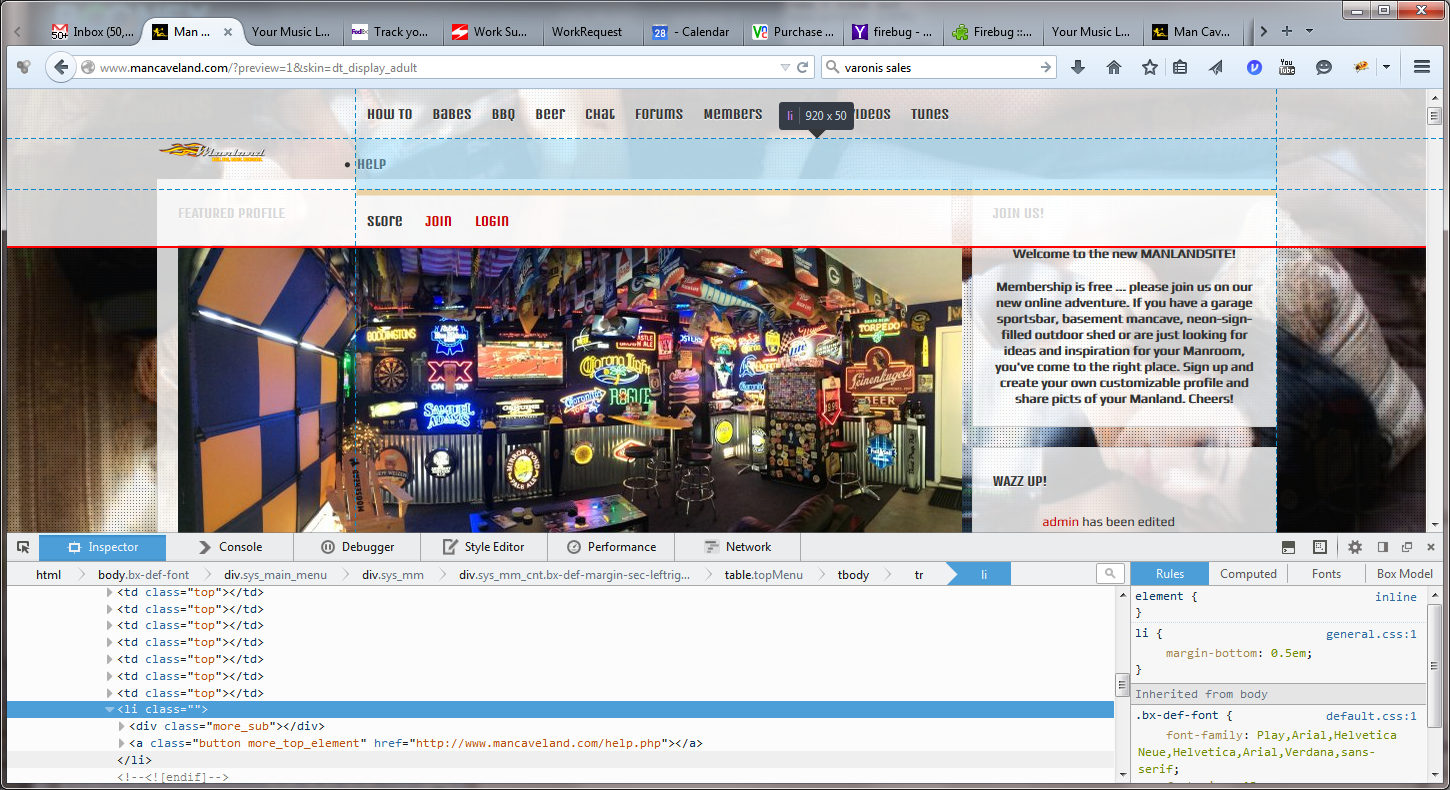Open the general.css:1 source link

(x=1371, y=634)
